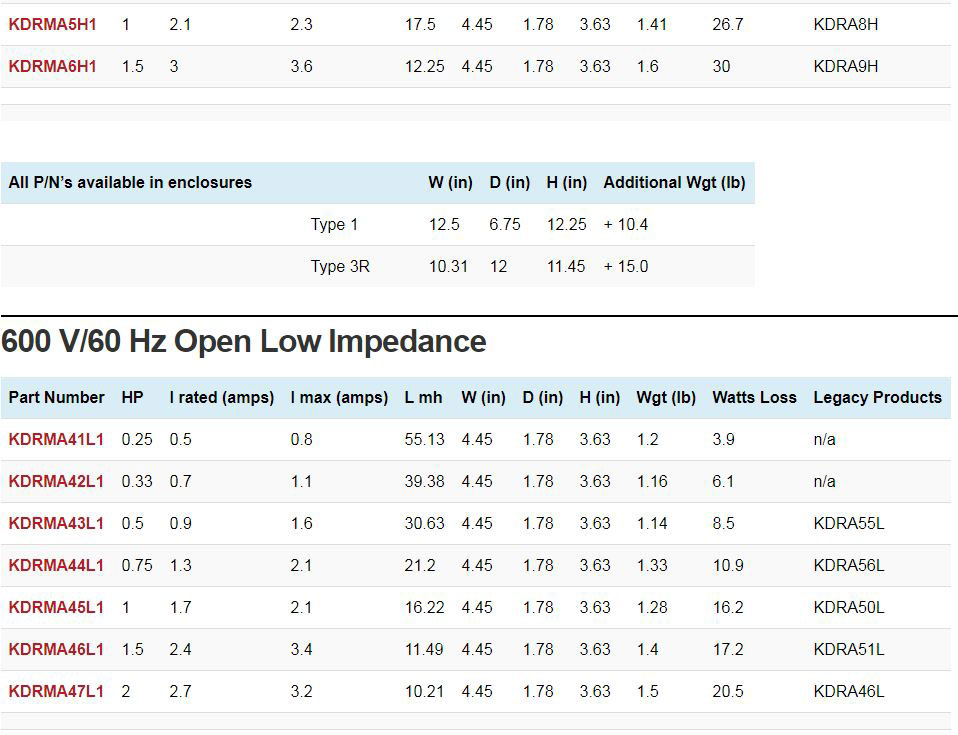The height and width of the screenshot is (735, 958).
Task: Click the '3.4' I max value for KDRMA46L1
Action: (301, 649)
